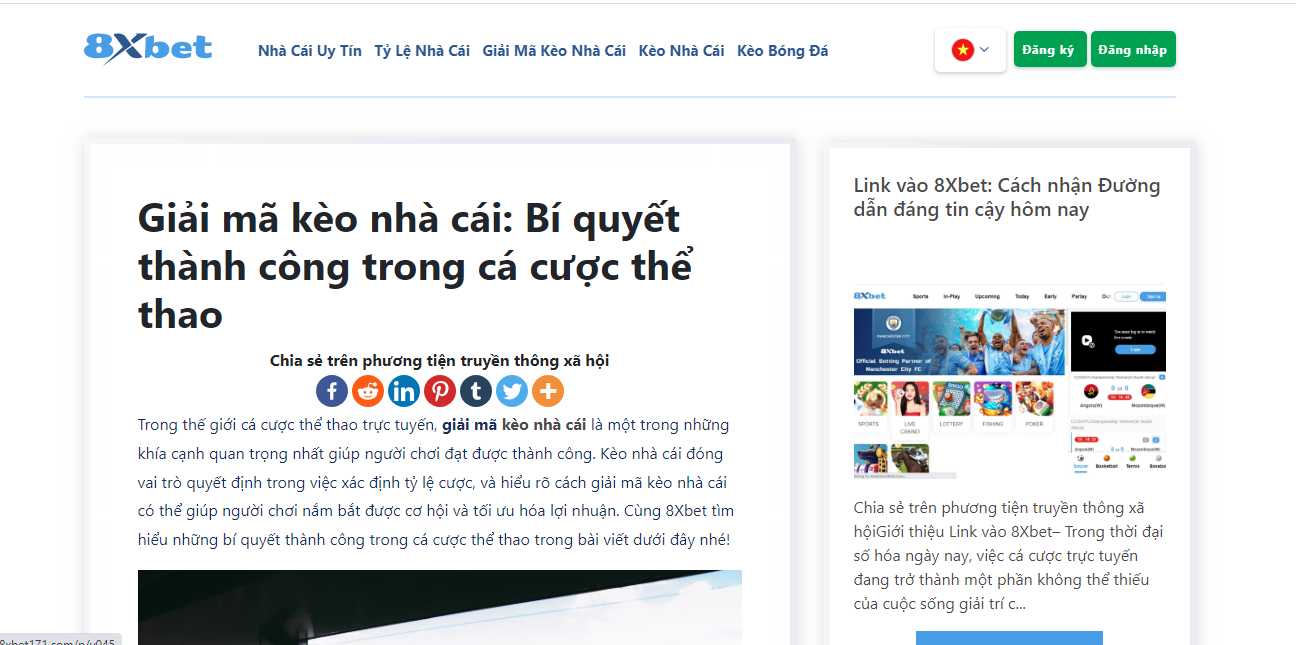1296x645 pixels.
Task: Share the article on Twitter
Action: coord(512,391)
